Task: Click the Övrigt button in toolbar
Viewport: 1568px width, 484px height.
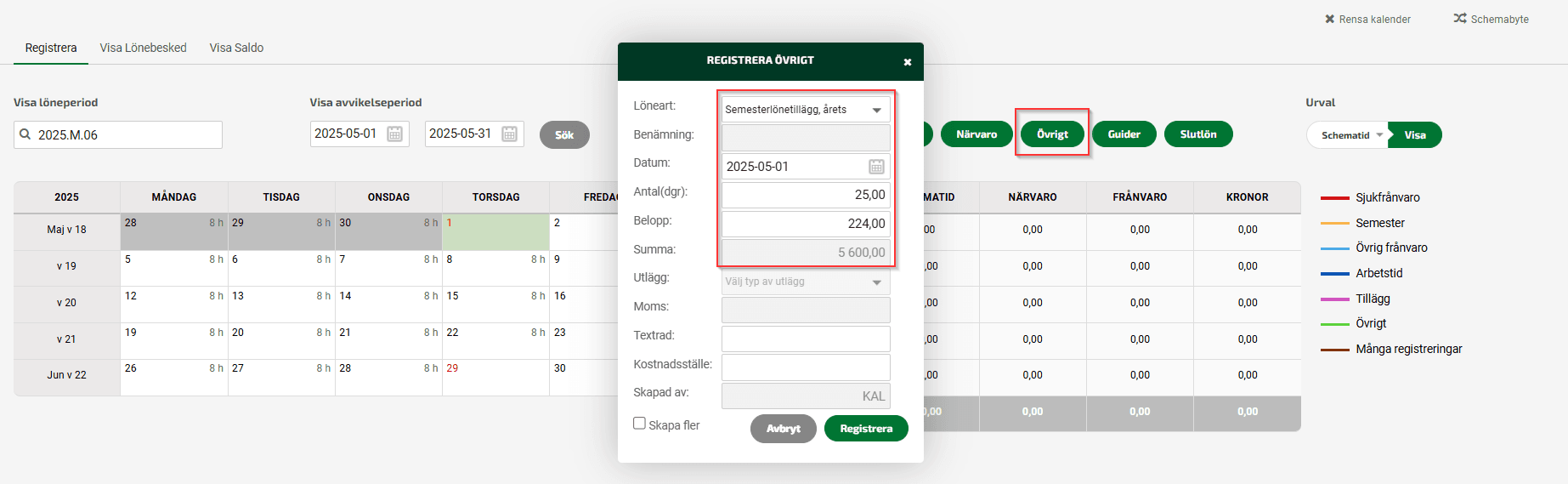Action: (1052, 134)
